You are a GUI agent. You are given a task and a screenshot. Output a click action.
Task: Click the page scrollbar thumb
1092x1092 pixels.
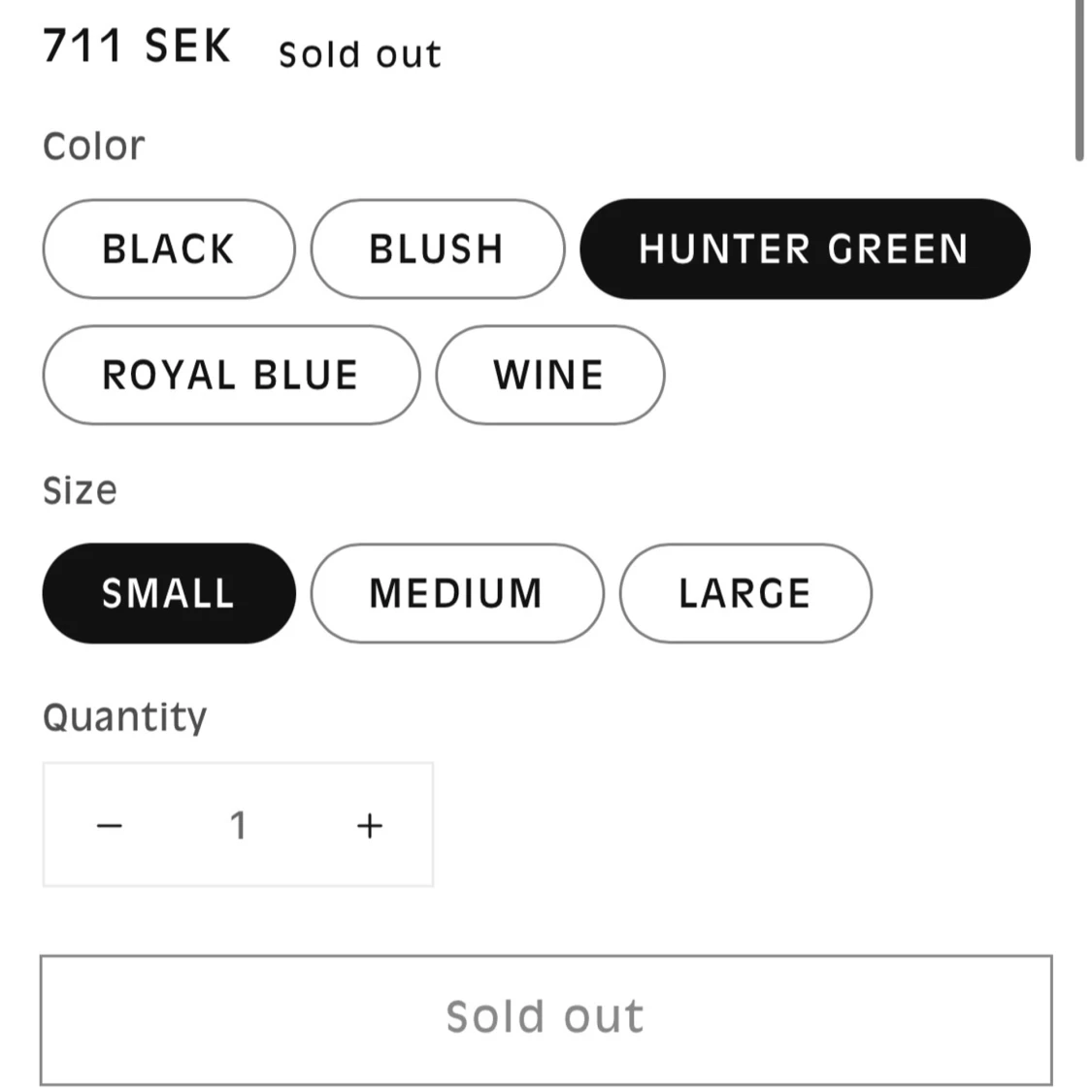click(x=1078, y=78)
